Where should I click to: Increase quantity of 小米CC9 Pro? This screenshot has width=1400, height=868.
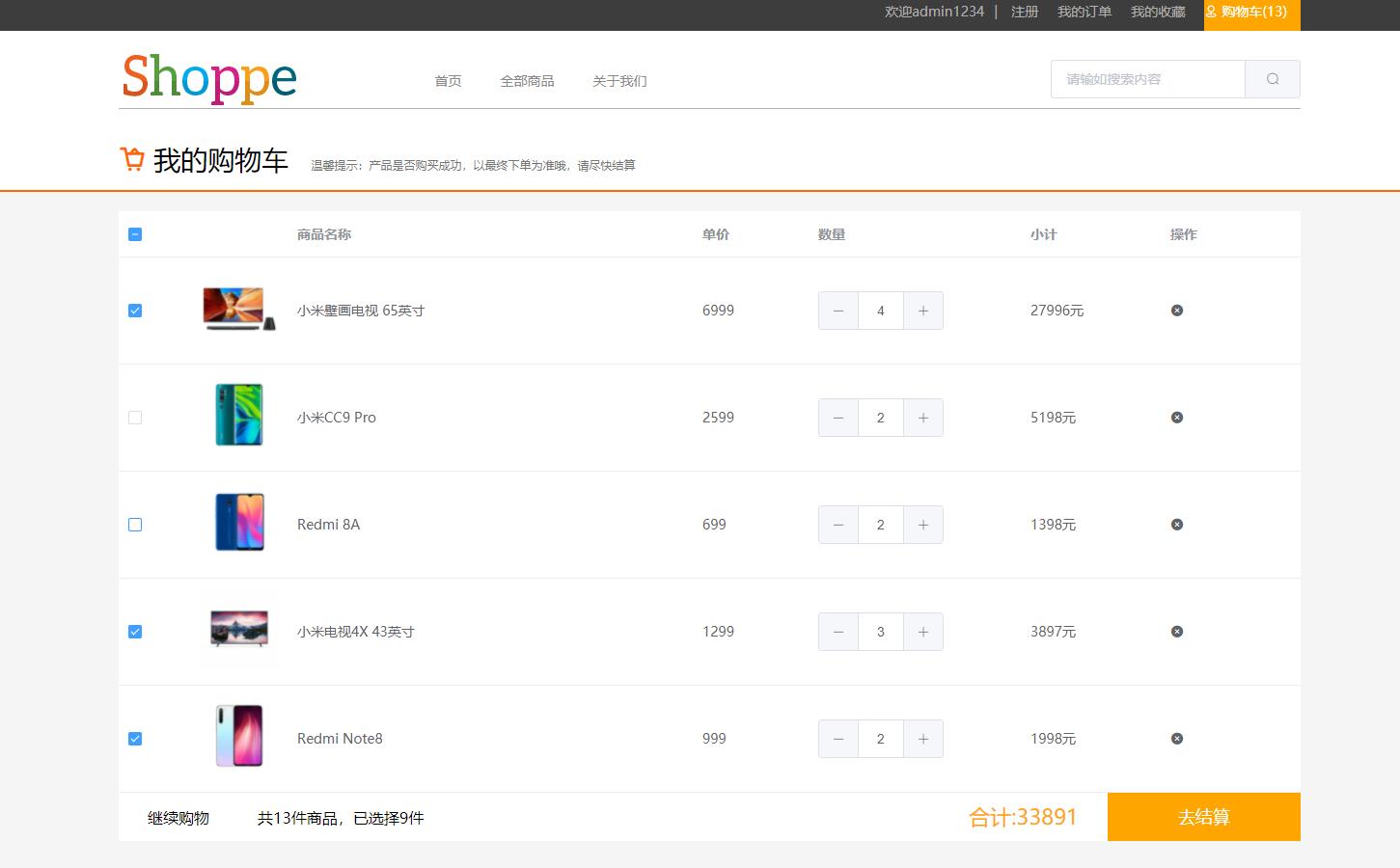coord(923,418)
